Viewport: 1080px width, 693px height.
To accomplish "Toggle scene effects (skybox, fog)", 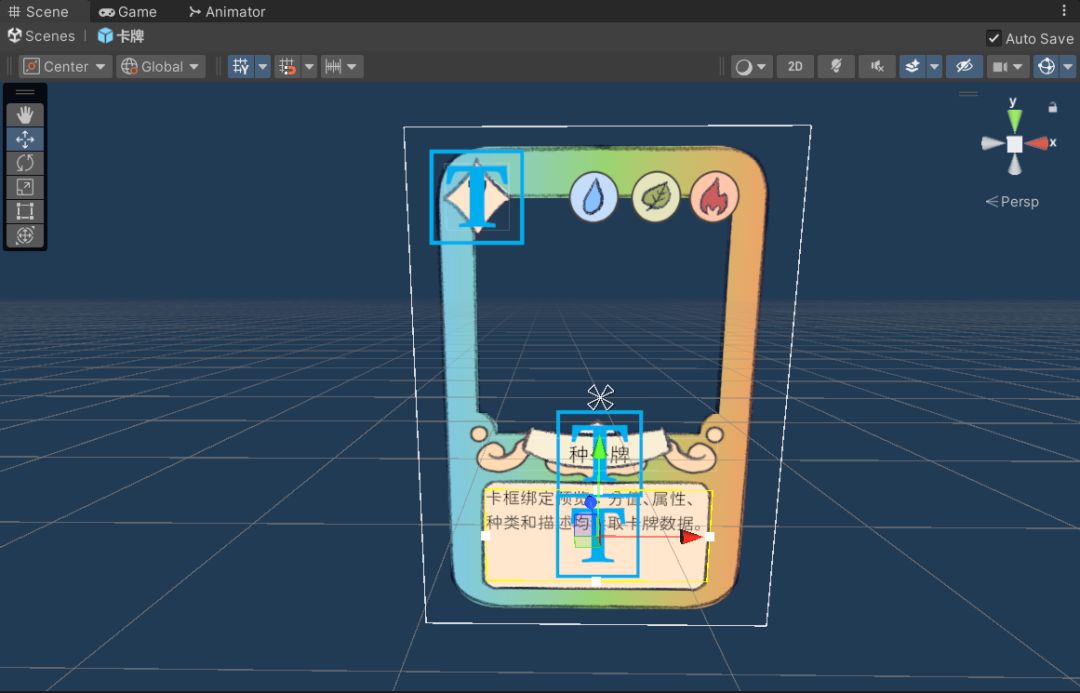I will click(x=913, y=67).
